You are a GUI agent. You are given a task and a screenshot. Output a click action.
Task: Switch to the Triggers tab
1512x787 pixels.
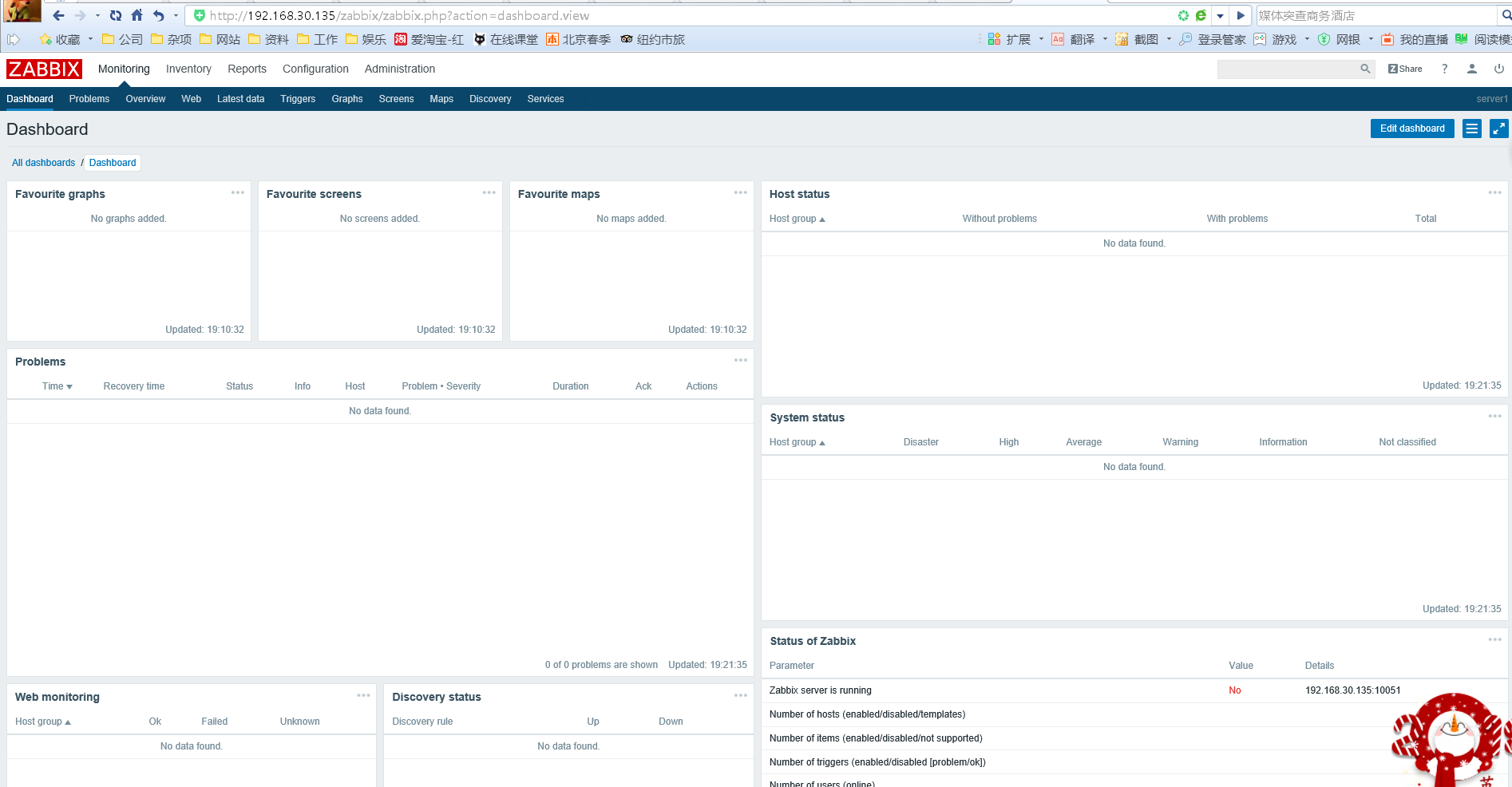(x=298, y=99)
